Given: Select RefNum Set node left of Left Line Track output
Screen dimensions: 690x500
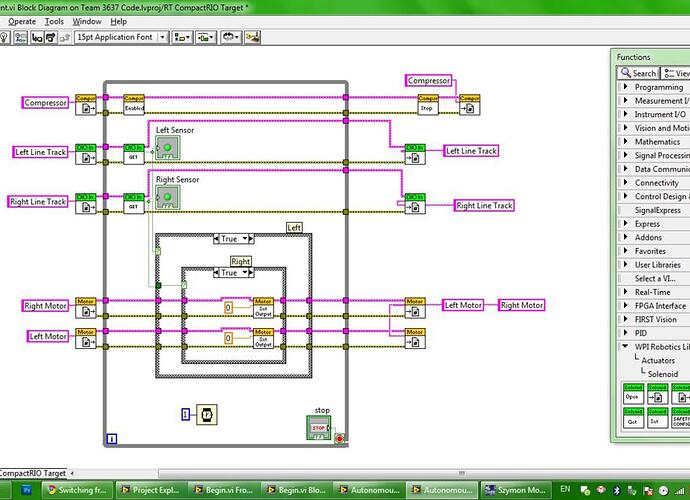Looking at the screenshot, I should tap(415, 154).
